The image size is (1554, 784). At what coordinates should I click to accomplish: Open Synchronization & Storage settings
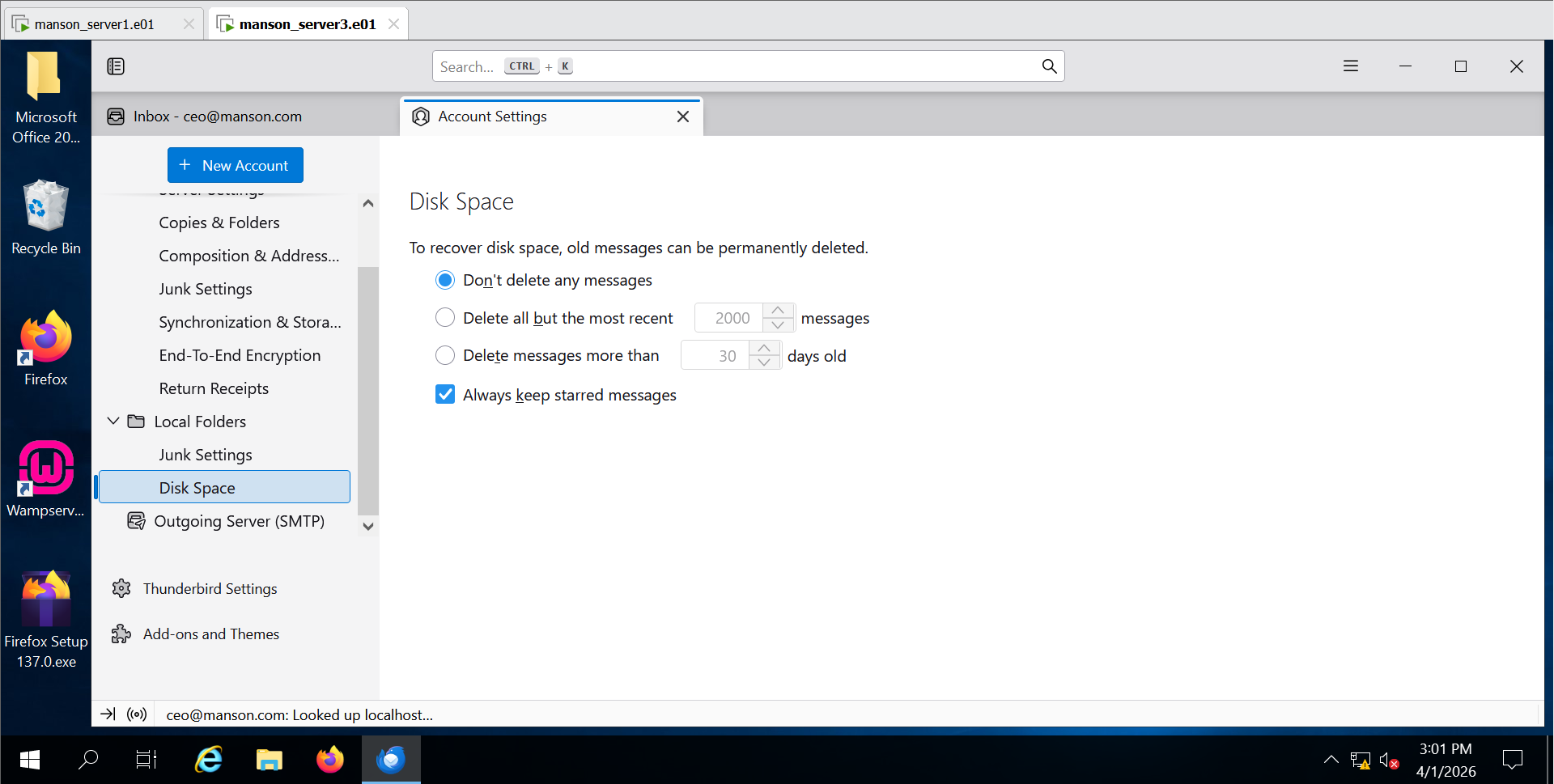point(250,322)
